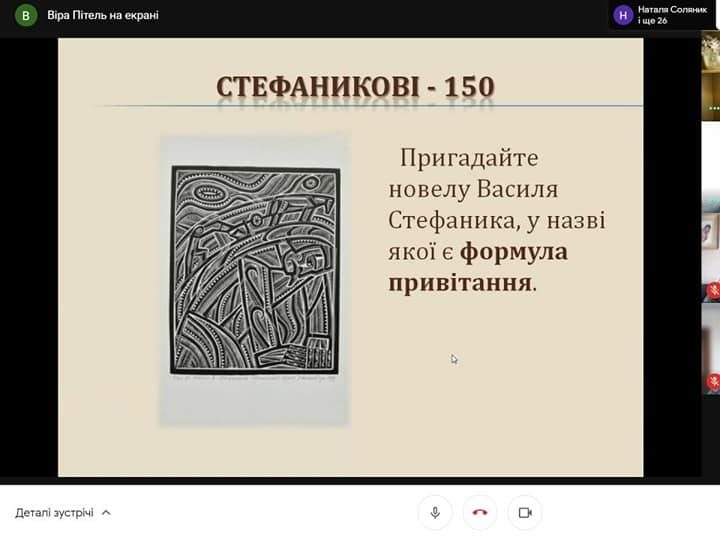Click the green B presenter avatar
Screen dimensions: 720x540
pos(26,16)
